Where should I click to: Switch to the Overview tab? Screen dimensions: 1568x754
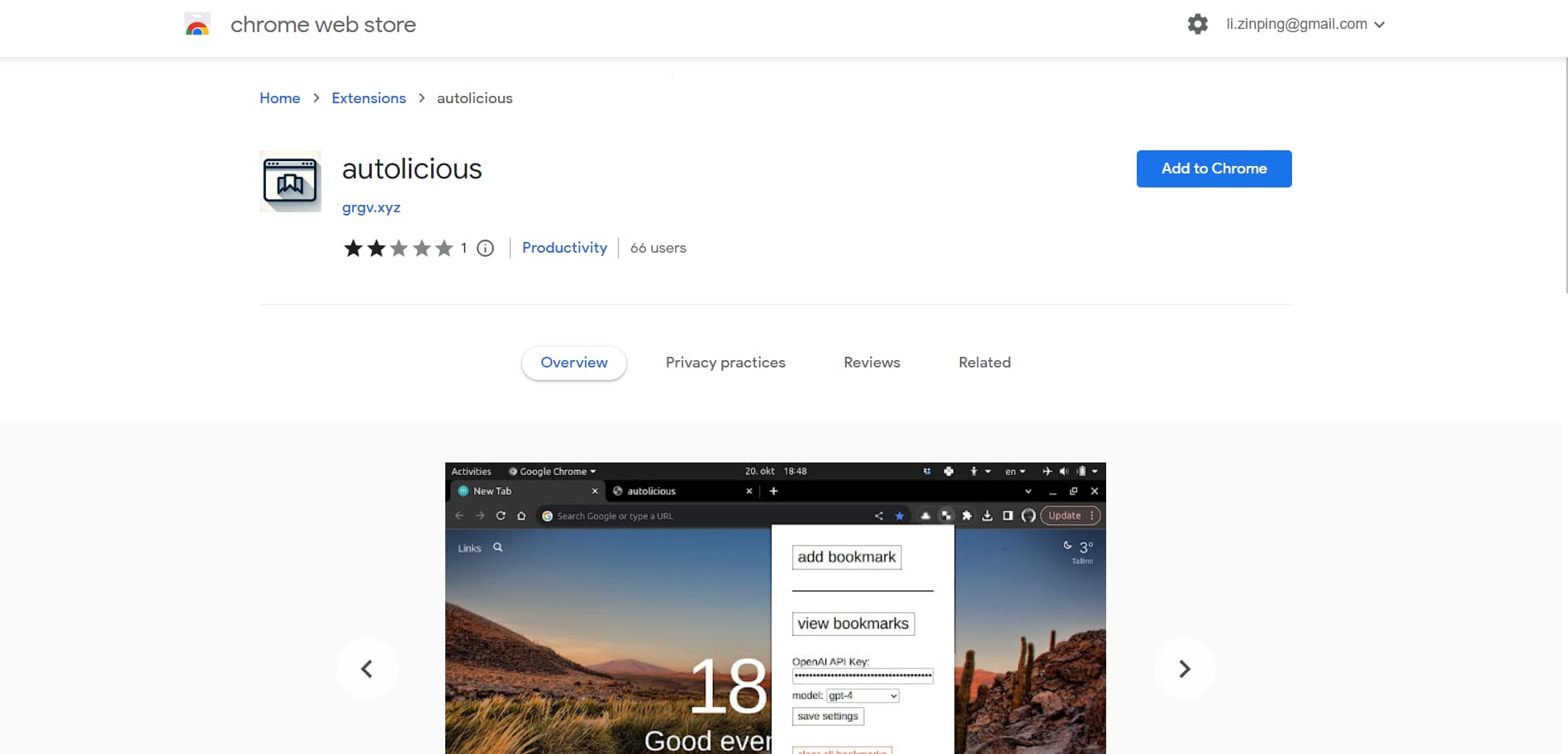[574, 363]
